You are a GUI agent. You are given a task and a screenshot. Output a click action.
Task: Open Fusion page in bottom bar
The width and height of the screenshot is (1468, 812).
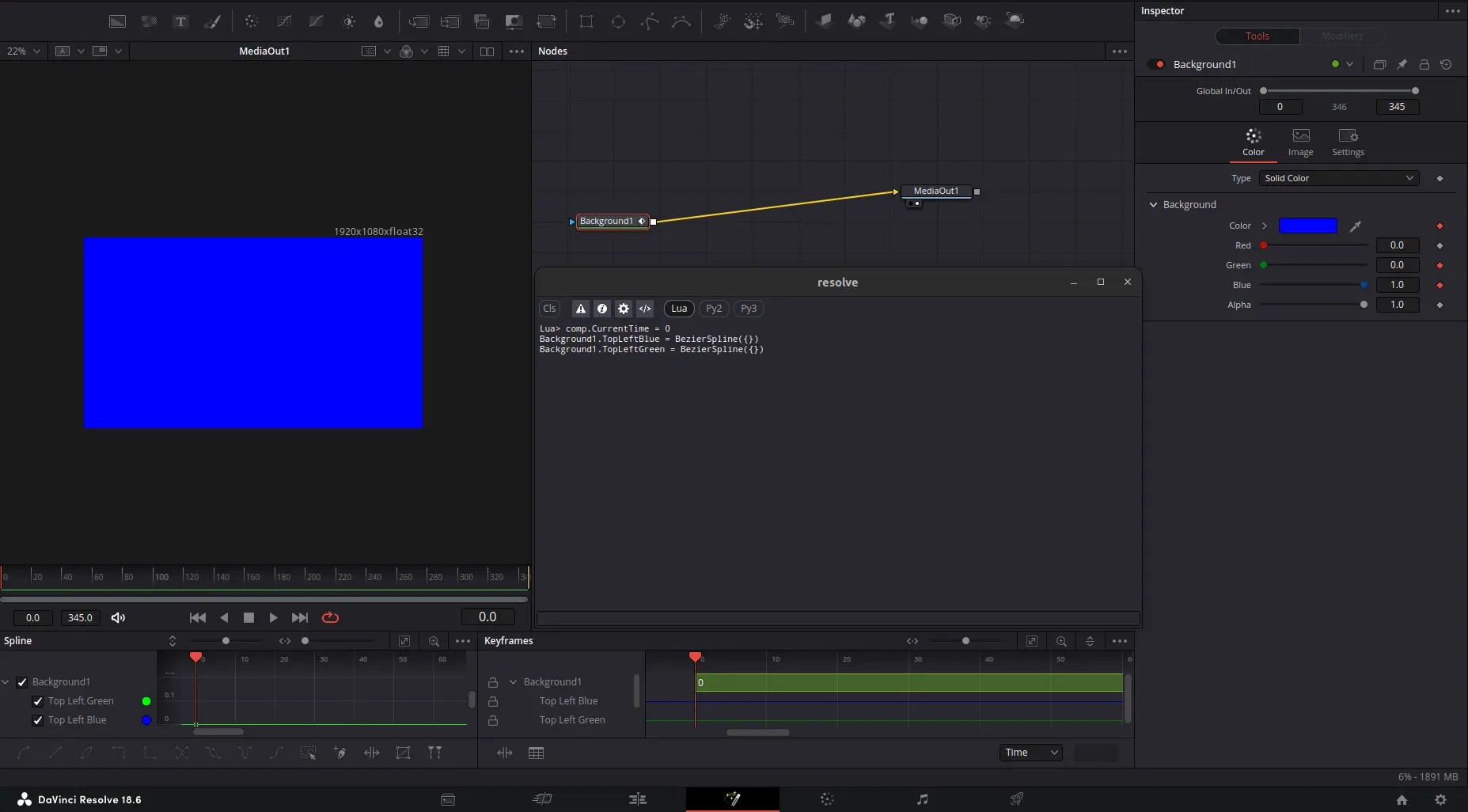(733, 799)
